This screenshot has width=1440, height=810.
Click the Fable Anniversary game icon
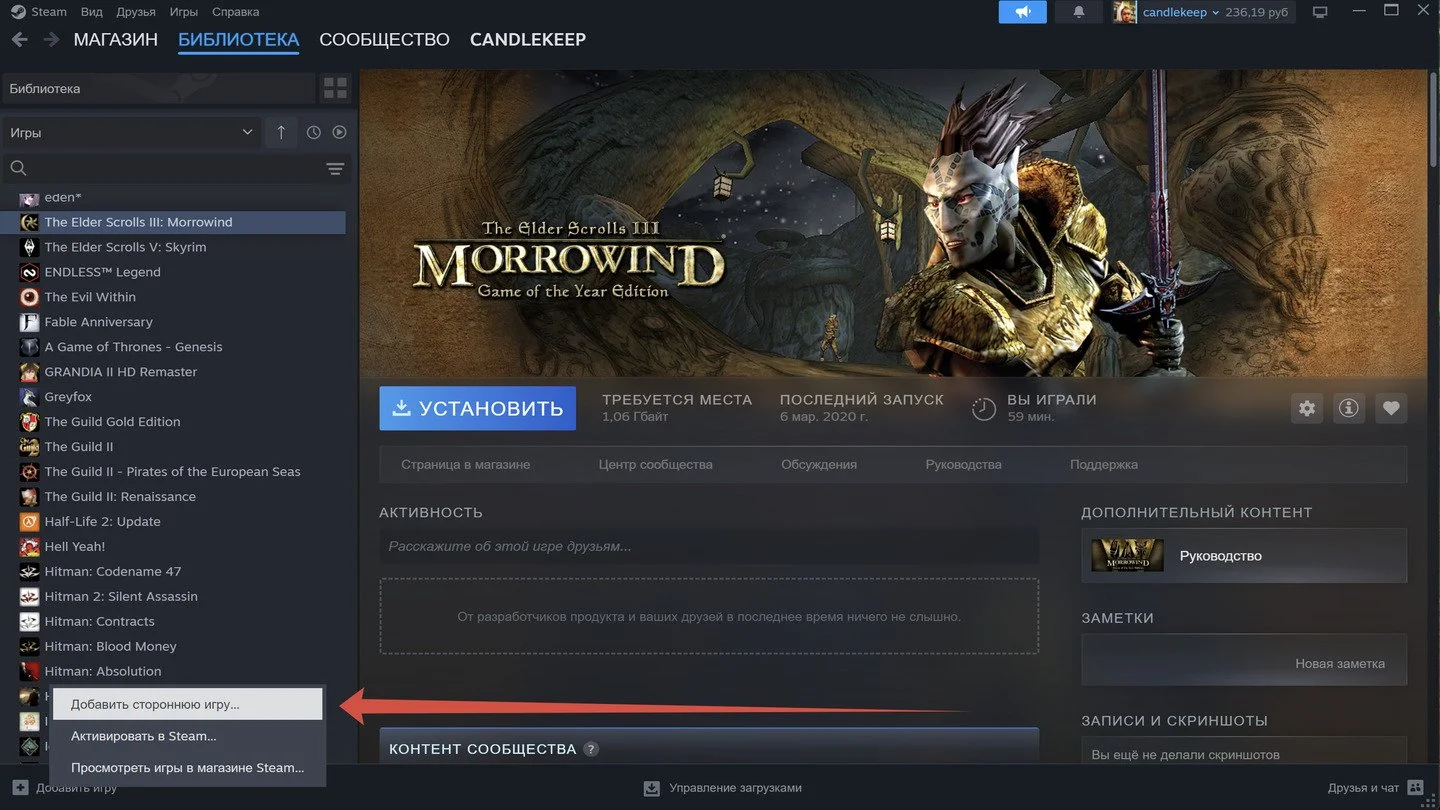point(29,322)
